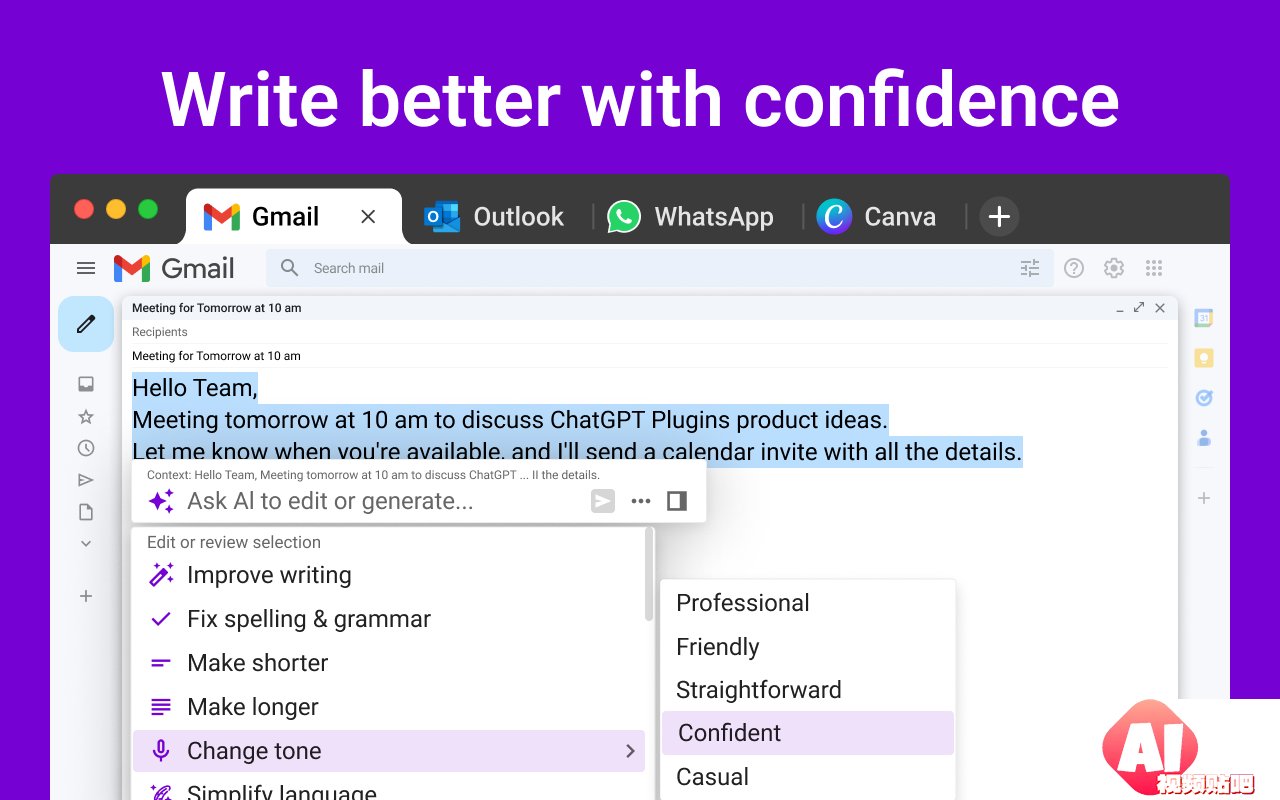
Task: Open new browser tab with plus button
Action: (999, 216)
